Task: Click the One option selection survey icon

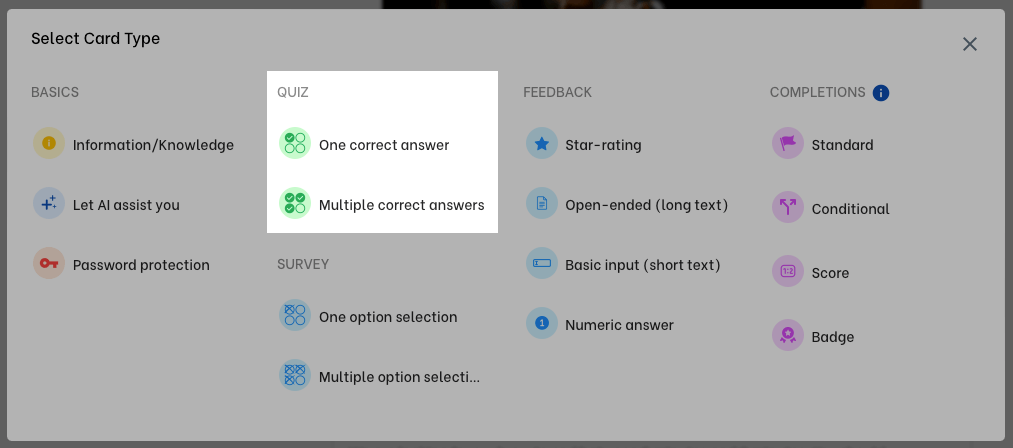Action: [x=295, y=316]
